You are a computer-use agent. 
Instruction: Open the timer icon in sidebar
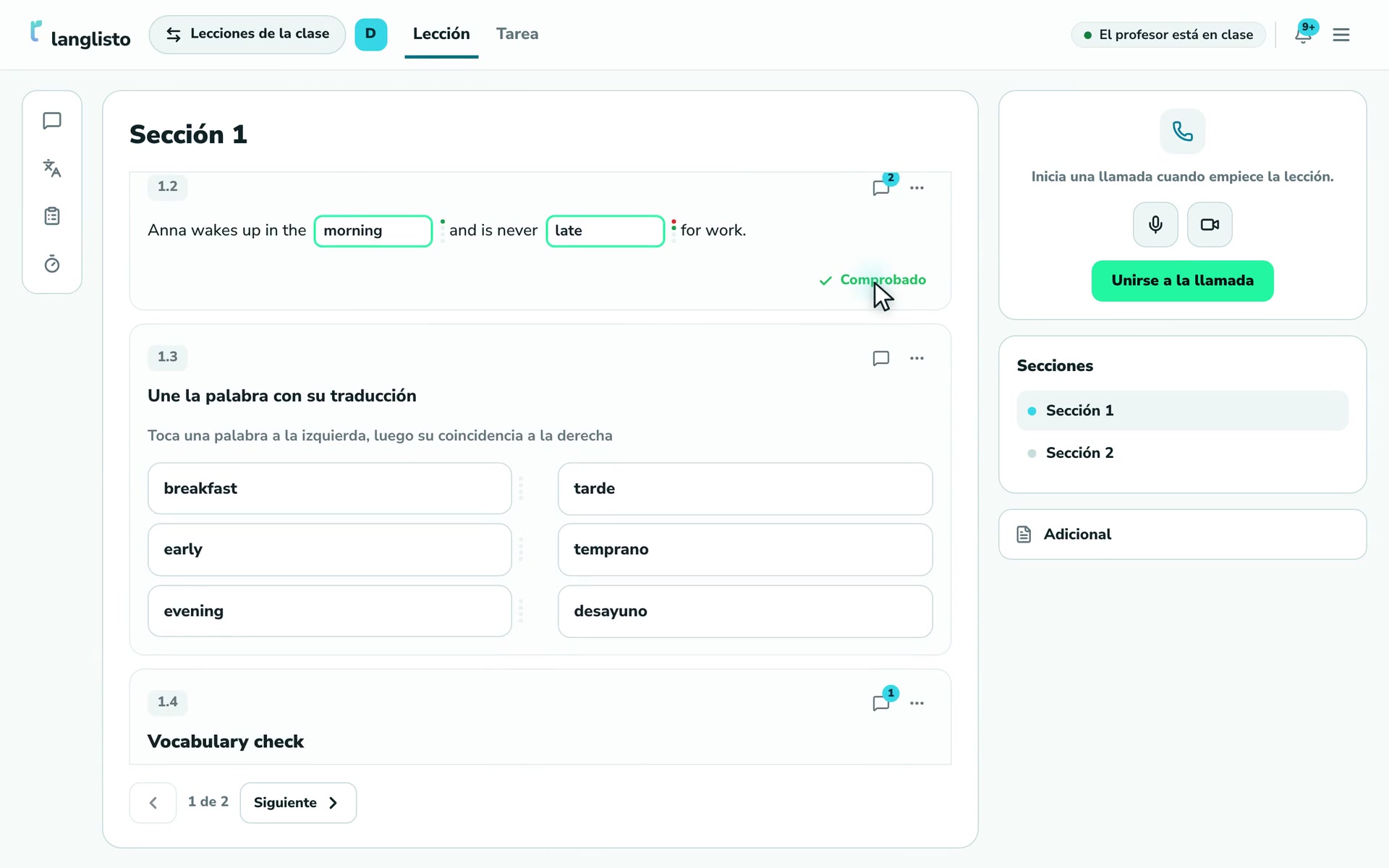click(52, 264)
